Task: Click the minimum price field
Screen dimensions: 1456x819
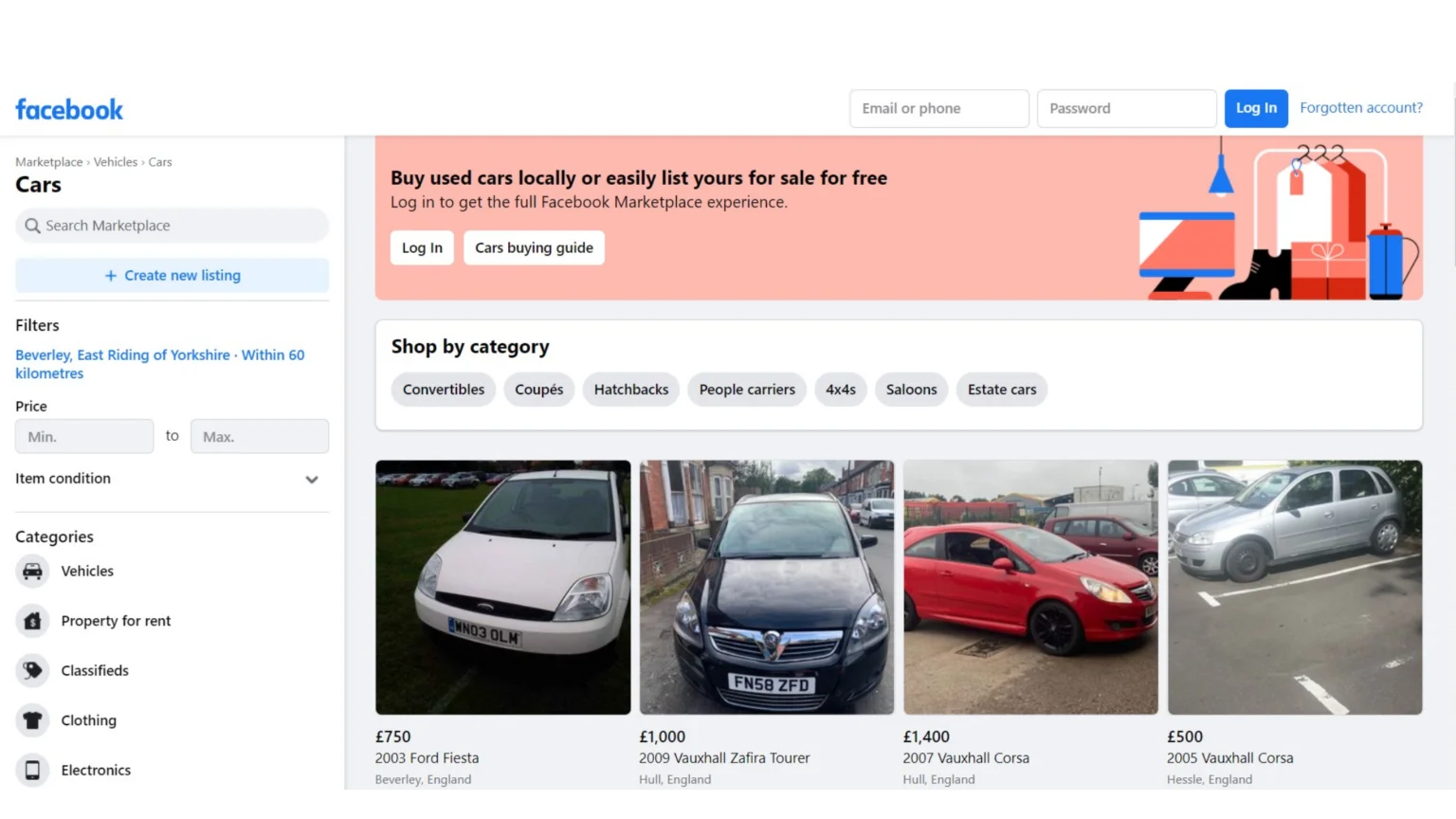Action: (84, 436)
